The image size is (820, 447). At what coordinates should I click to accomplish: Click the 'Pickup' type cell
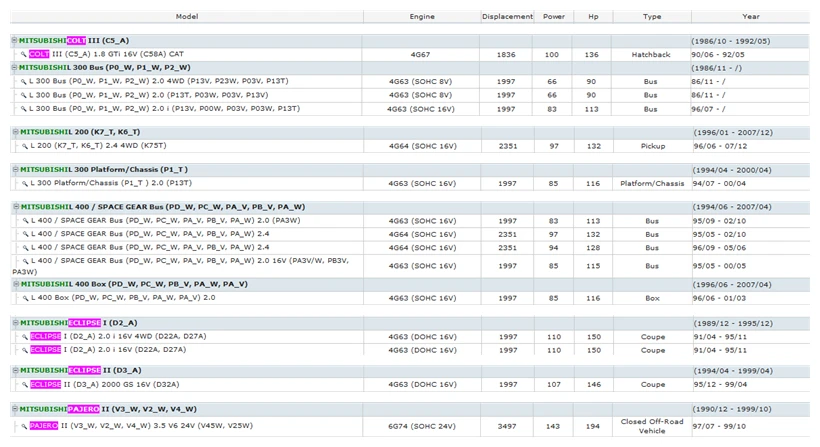coord(653,146)
